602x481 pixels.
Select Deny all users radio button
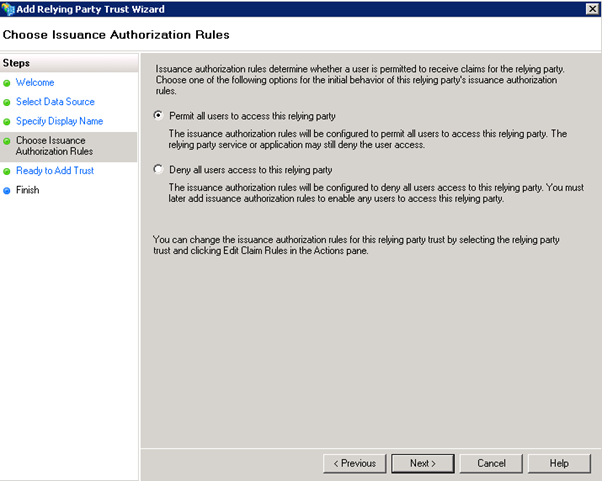click(158, 169)
